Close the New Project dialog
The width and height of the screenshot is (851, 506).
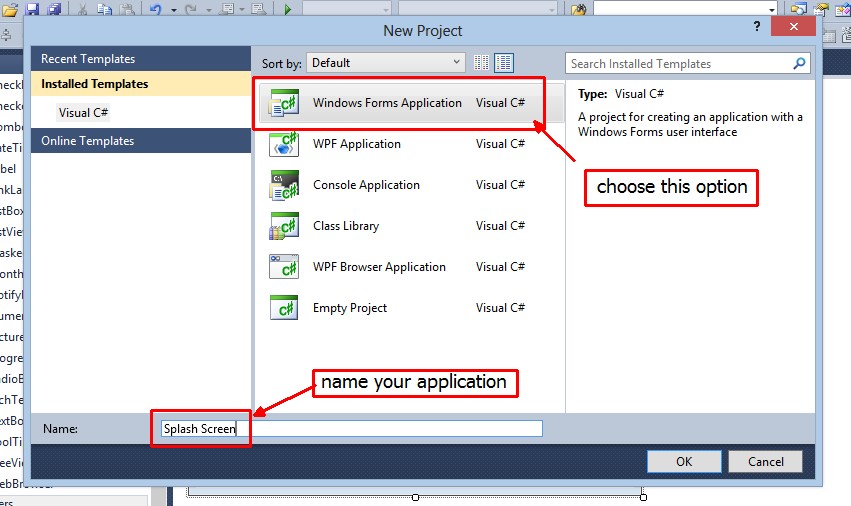(x=793, y=26)
